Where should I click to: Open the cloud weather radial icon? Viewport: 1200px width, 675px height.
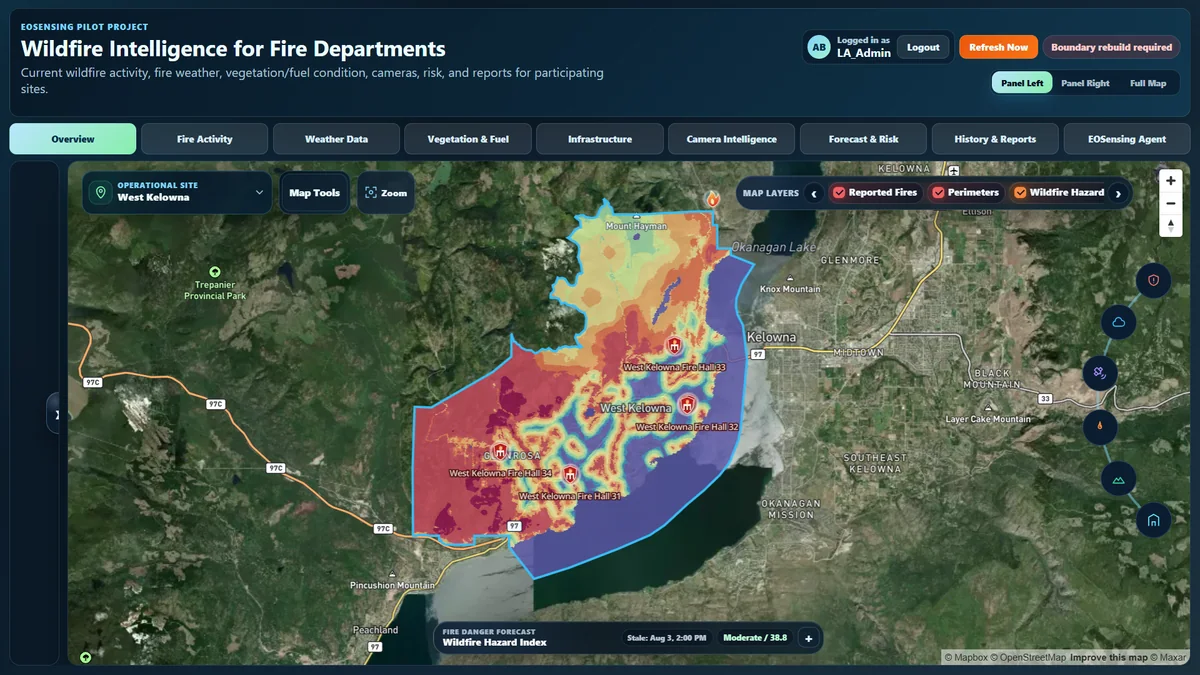[x=1118, y=322]
